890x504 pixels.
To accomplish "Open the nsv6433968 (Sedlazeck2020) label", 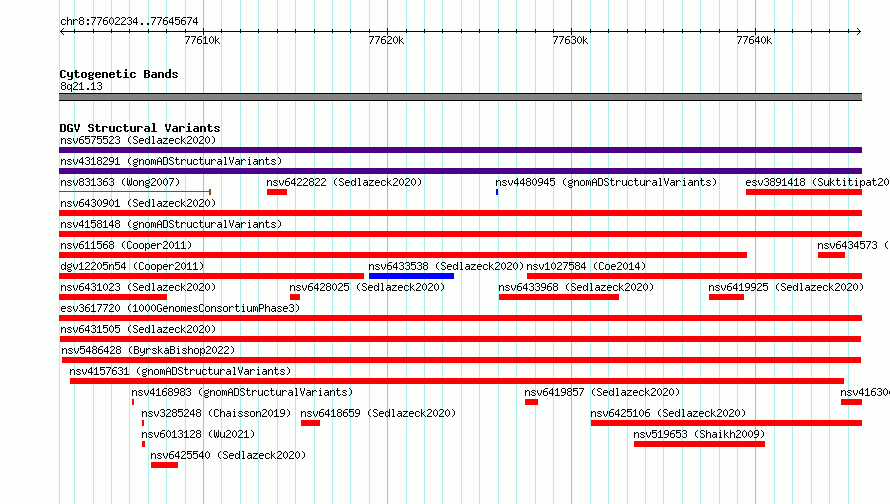I will (576, 287).
